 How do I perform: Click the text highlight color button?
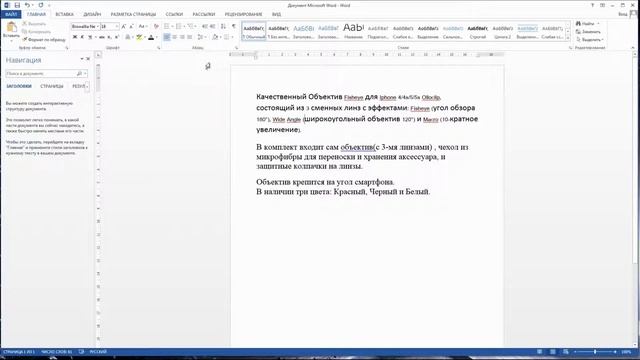click(139, 37)
